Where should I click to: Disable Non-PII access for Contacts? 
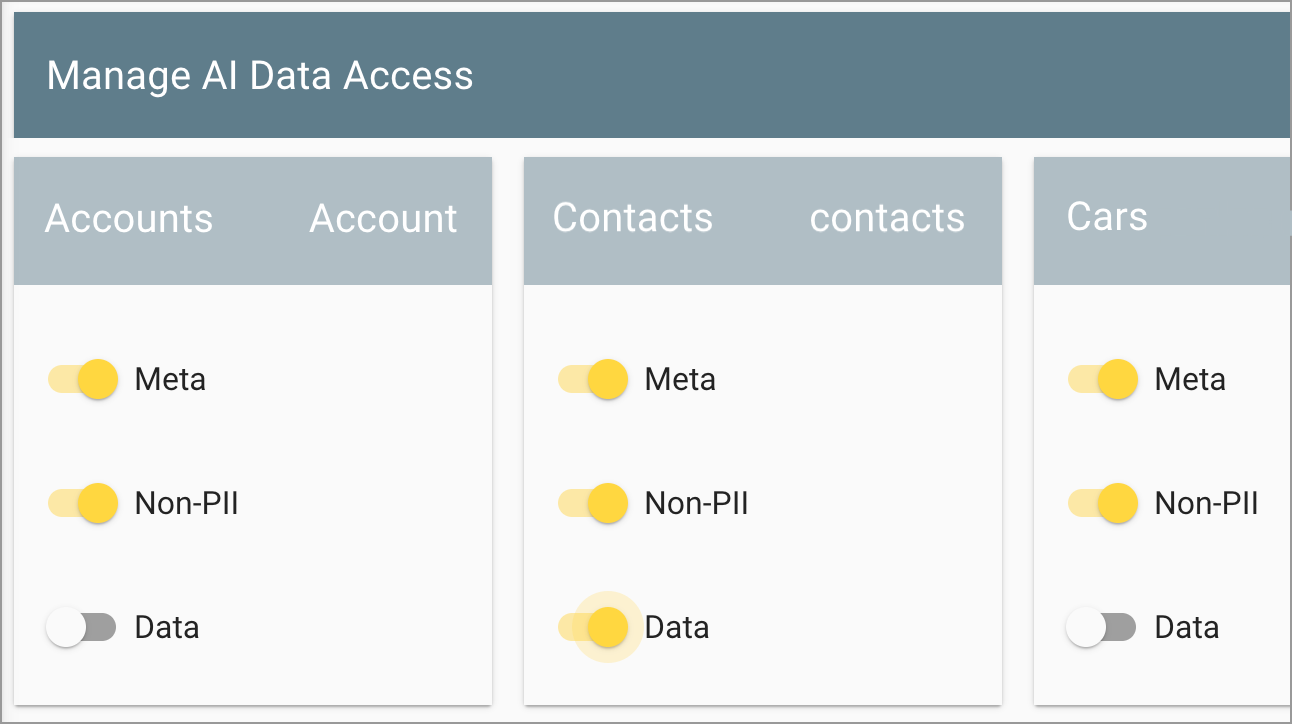tap(592, 503)
